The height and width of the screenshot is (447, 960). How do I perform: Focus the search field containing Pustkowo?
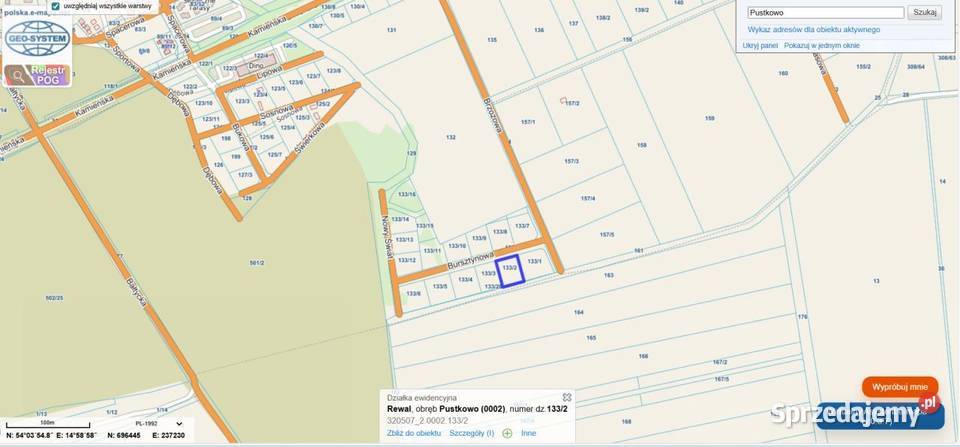(825, 12)
